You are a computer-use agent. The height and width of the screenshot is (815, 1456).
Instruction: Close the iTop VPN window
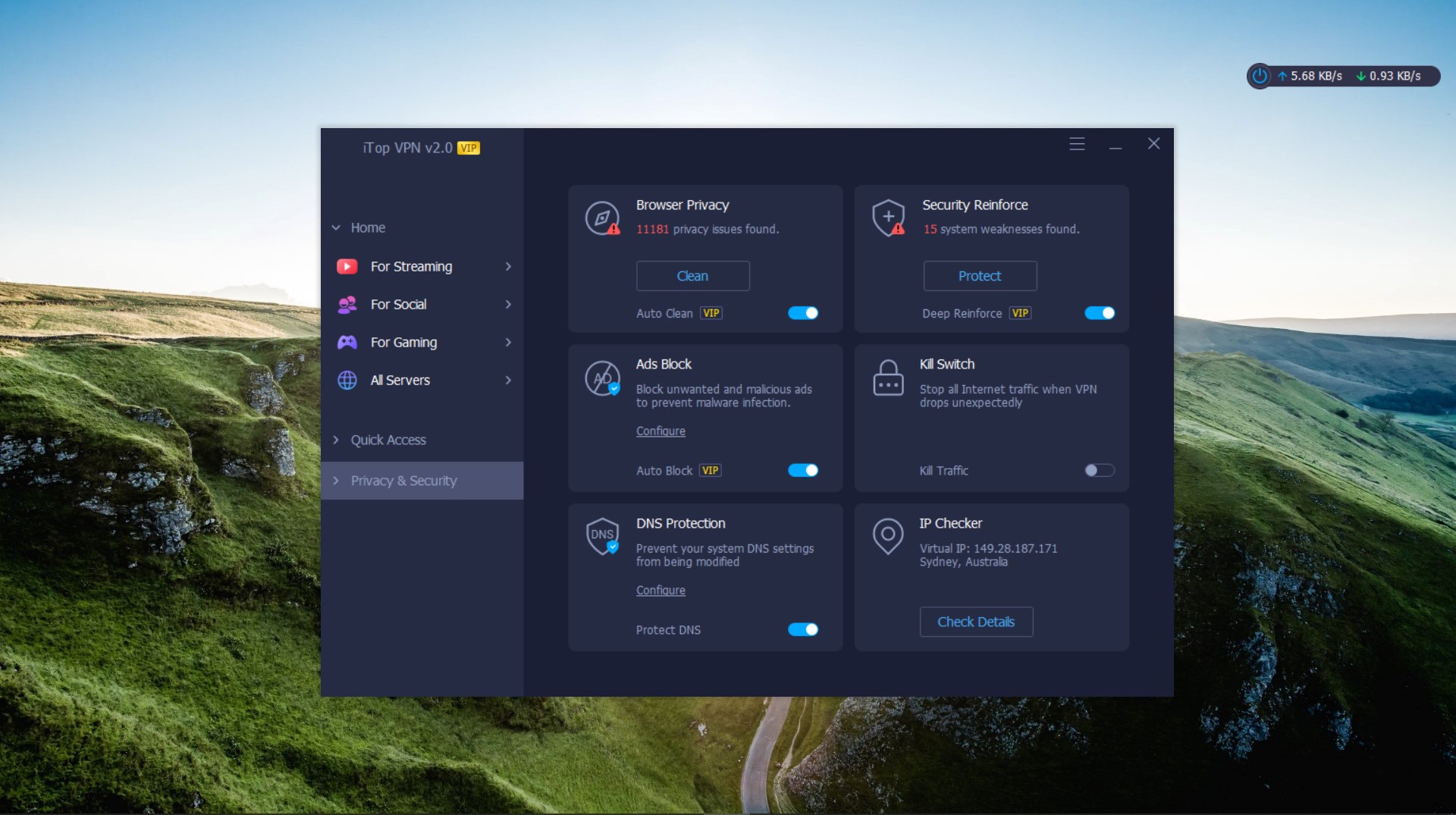coord(1154,143)
